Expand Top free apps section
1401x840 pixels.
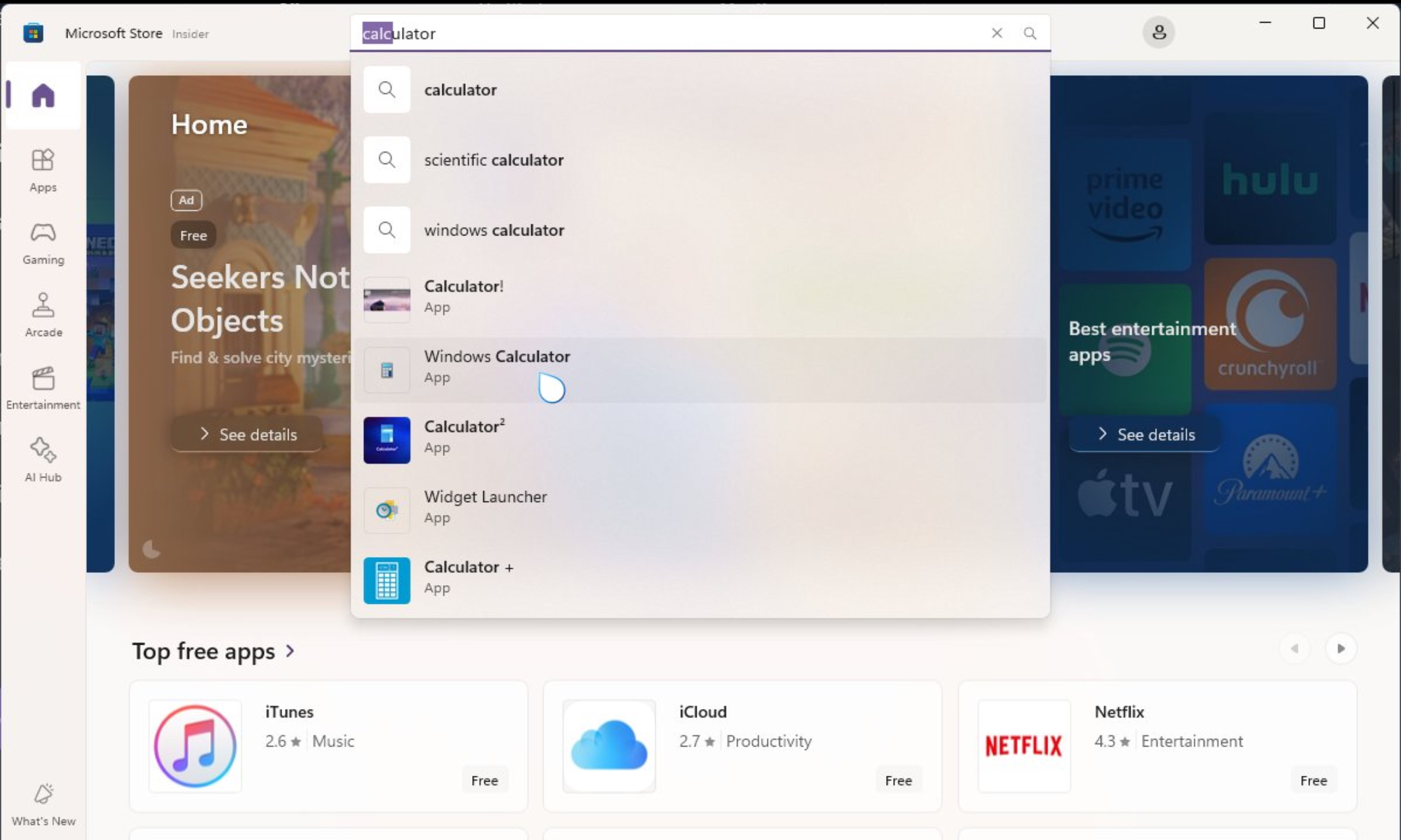pyautogui.click(x=291, y=650)
